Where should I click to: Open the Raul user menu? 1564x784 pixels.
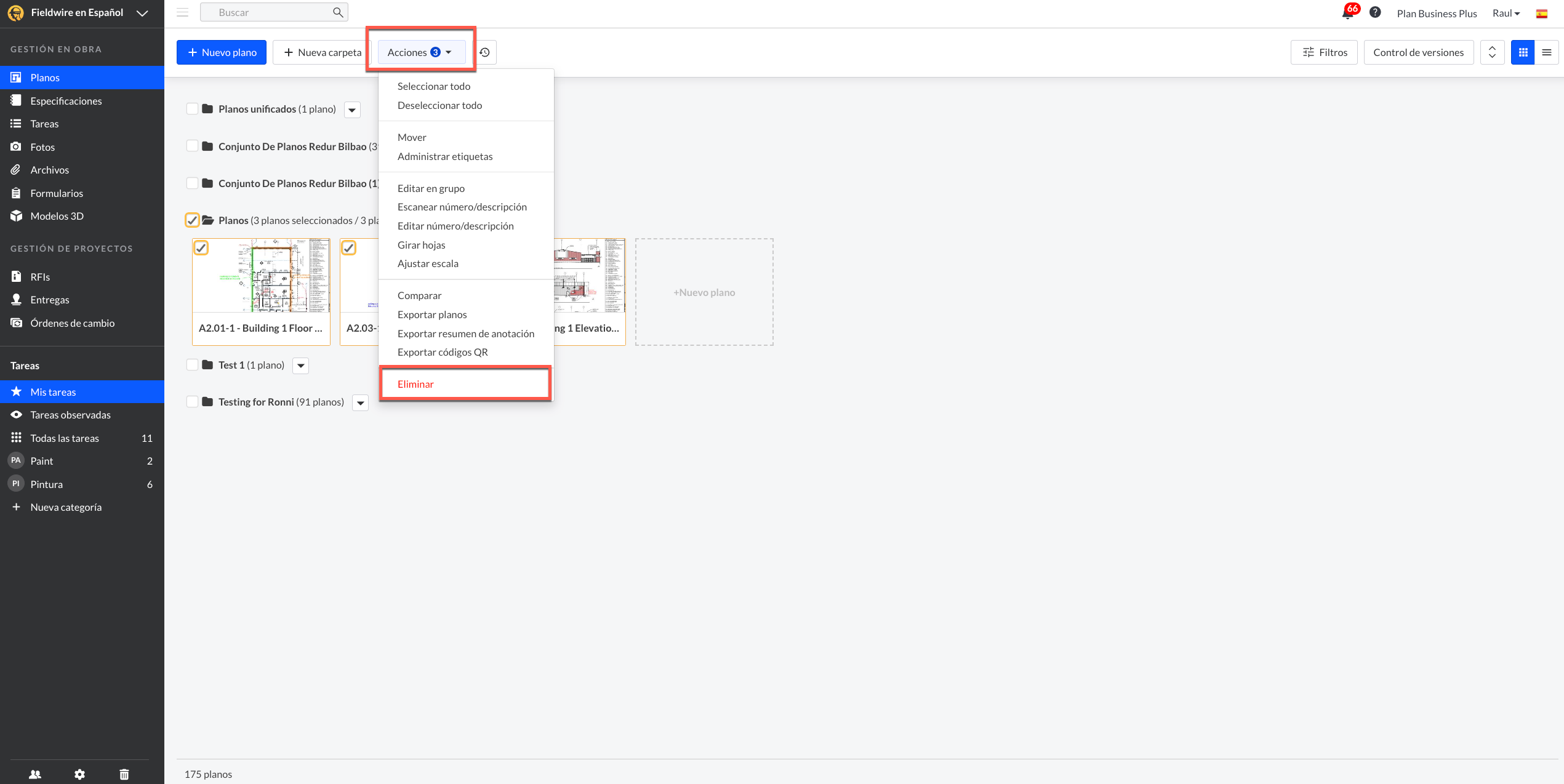[1506, 13]
